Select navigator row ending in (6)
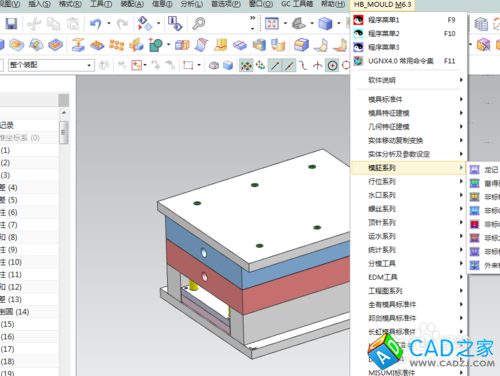 (29, 213)
